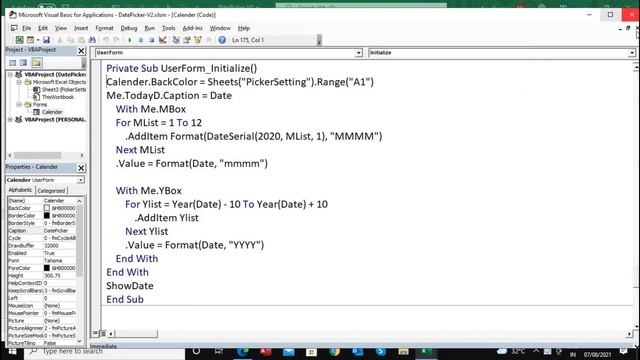Open the Initialize procedure dropdown
Viewport: 640px width, 360px height.
point(632,53)
